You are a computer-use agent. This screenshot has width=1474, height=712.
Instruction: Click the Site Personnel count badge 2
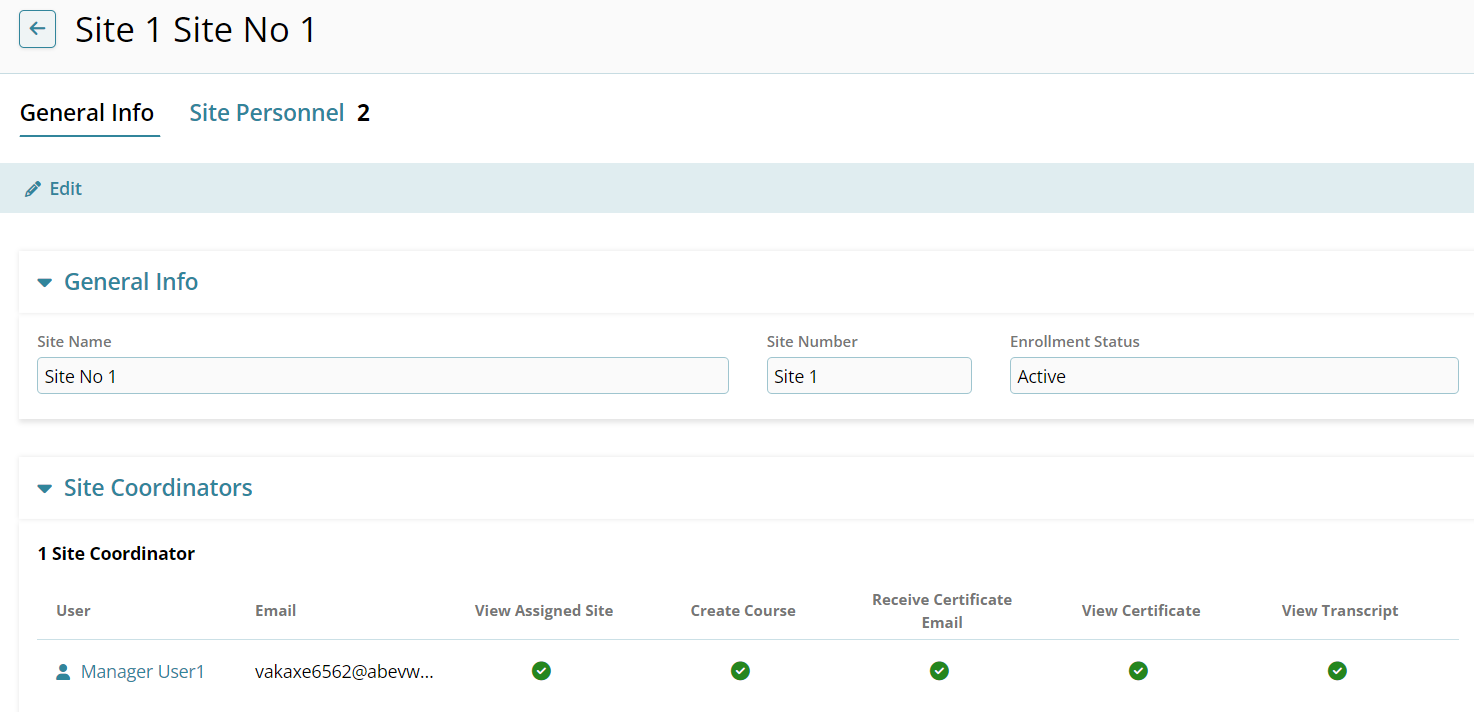coord(364,113)
